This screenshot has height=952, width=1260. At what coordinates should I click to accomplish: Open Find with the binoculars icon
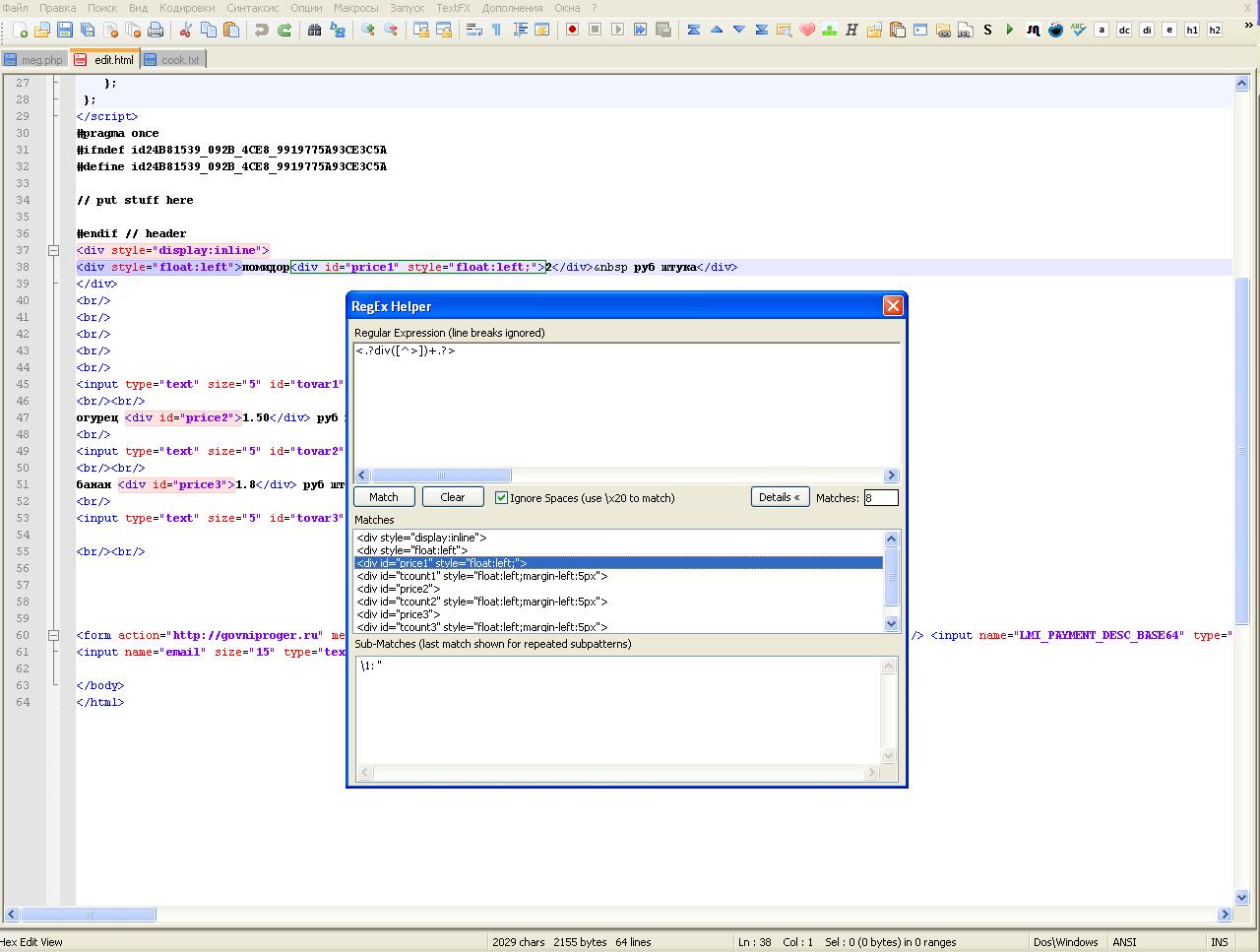click(x=314, y=30)
